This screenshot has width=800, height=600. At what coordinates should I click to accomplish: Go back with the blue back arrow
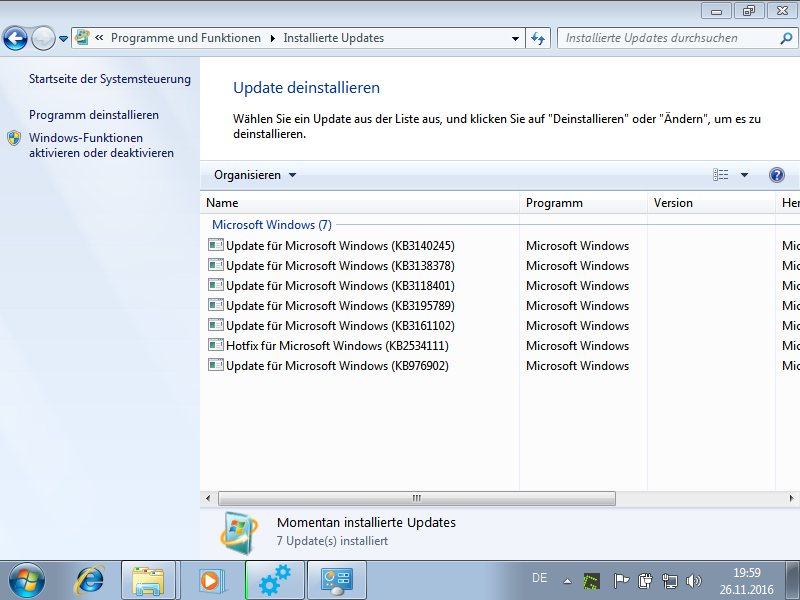tap(15, 38)
